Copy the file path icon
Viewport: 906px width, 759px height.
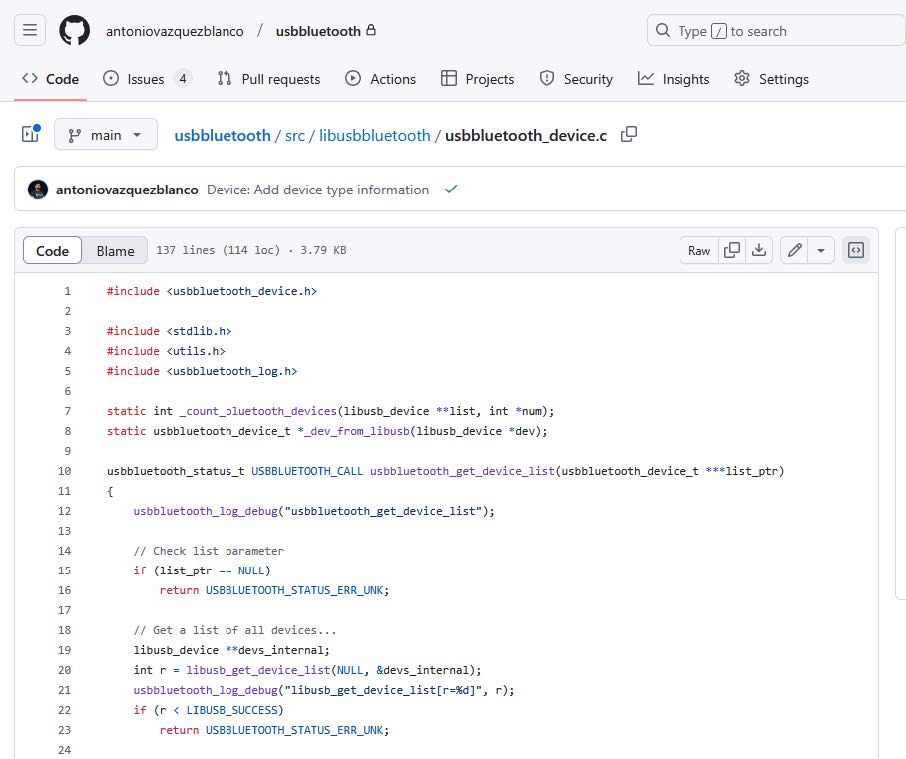[x=629, y=135]
